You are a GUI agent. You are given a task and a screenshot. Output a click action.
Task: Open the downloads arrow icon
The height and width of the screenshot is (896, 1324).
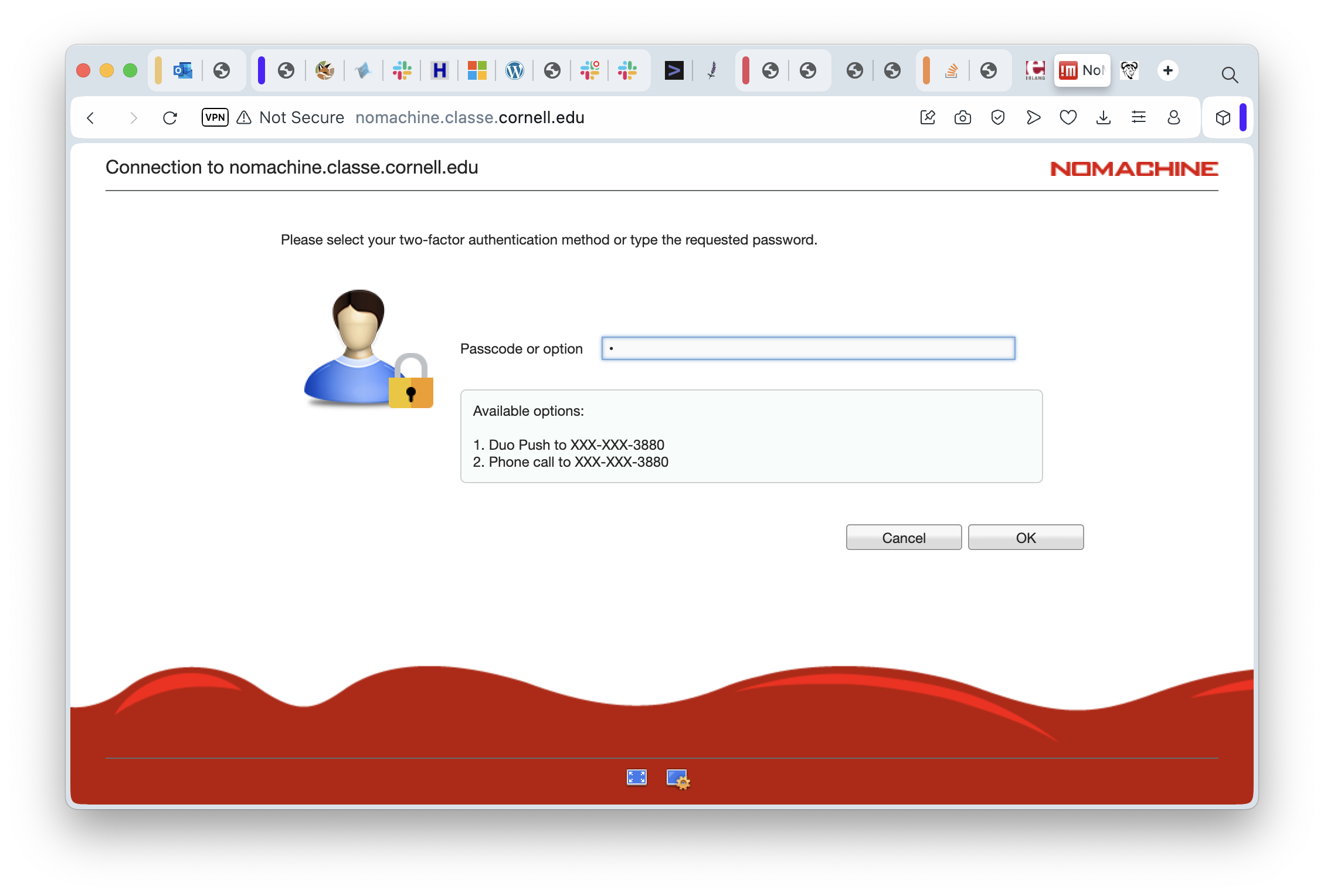(1103, 118)
